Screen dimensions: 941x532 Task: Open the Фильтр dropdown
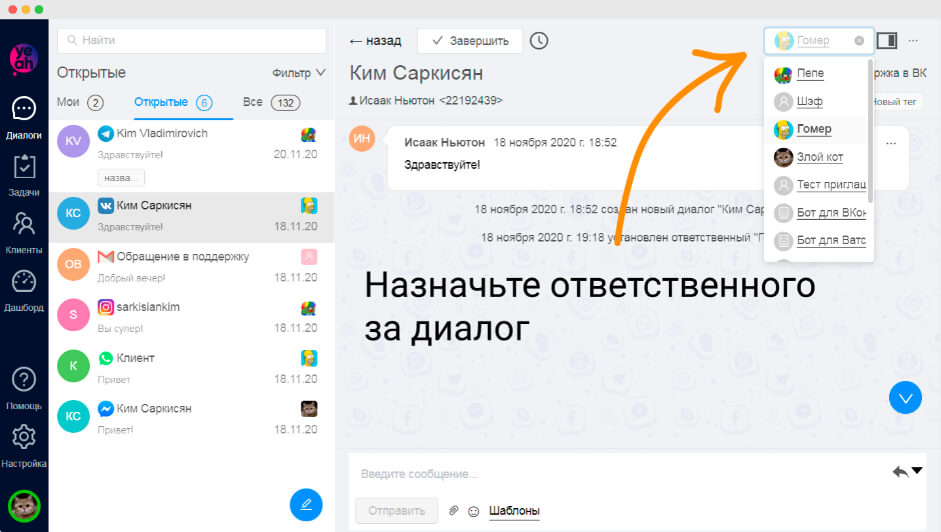(299, 73)
